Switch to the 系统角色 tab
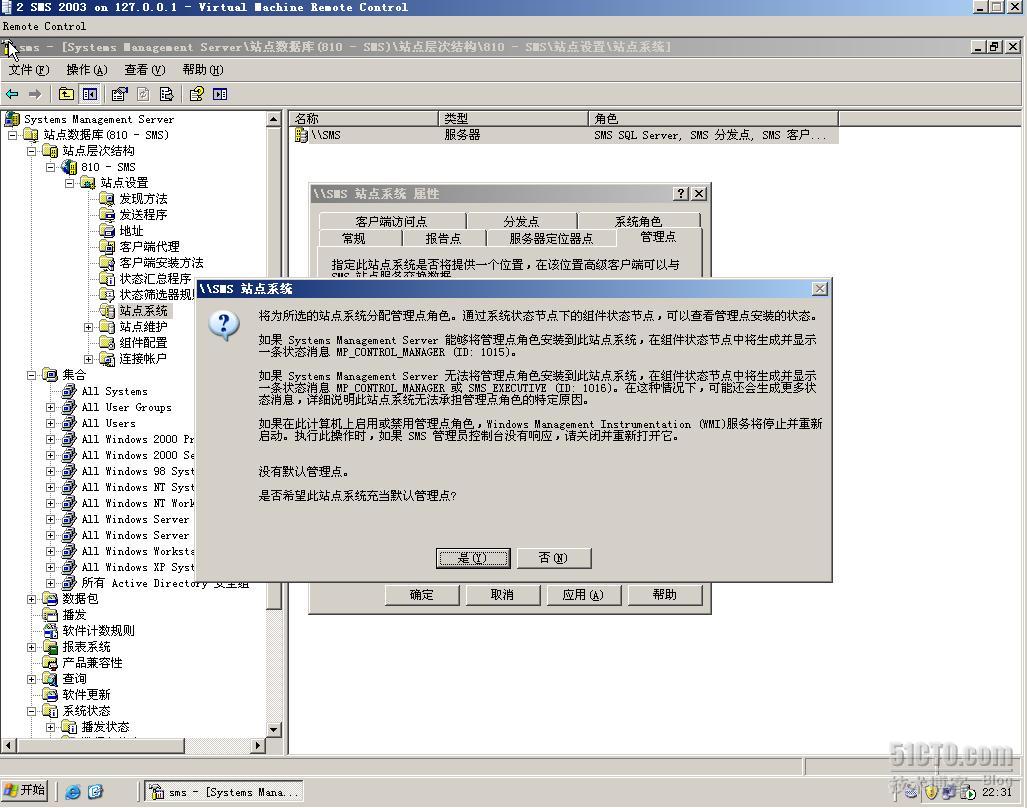 click(x=638, y=221)
